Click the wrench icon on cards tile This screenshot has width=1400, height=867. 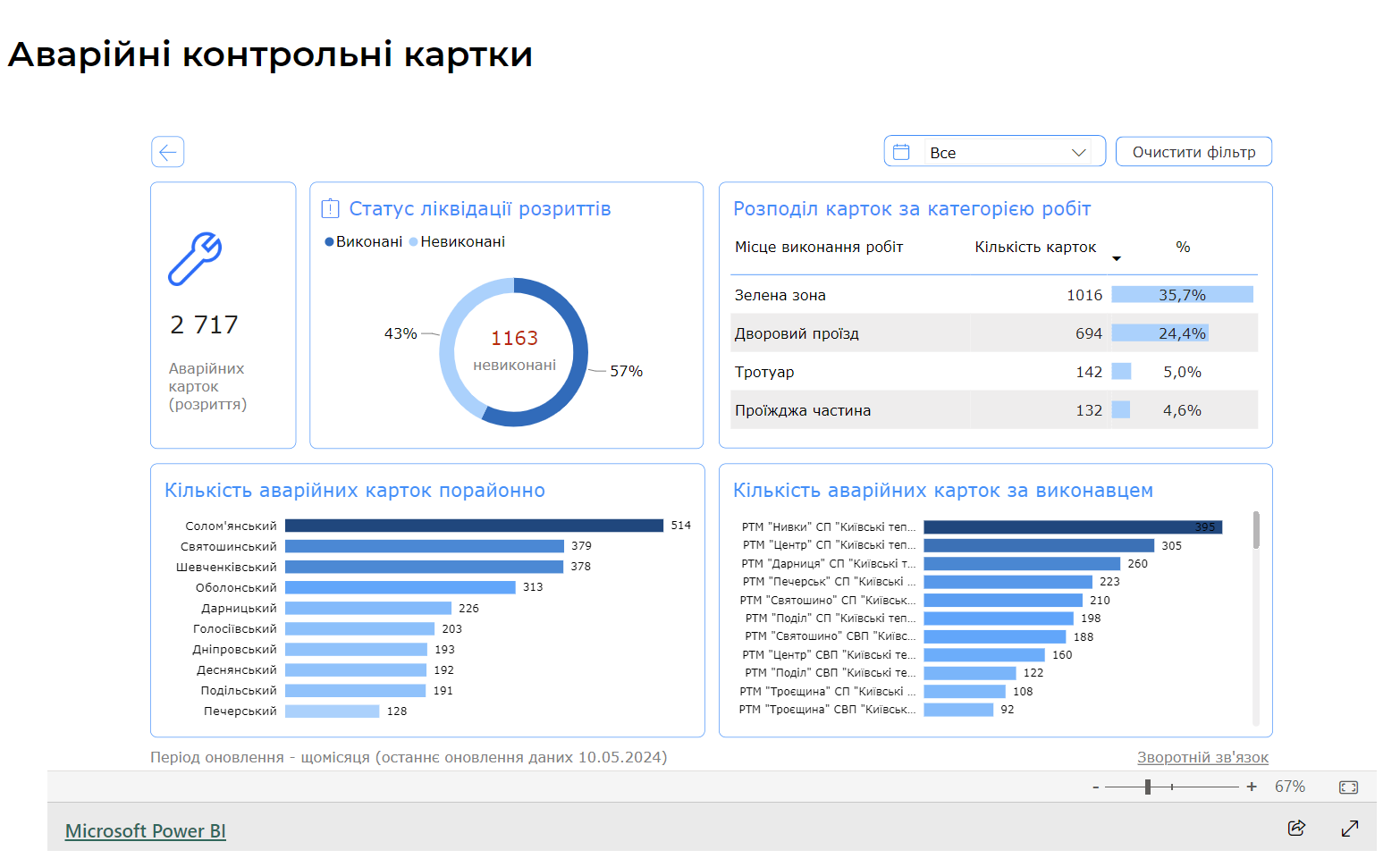click(195, 259)
